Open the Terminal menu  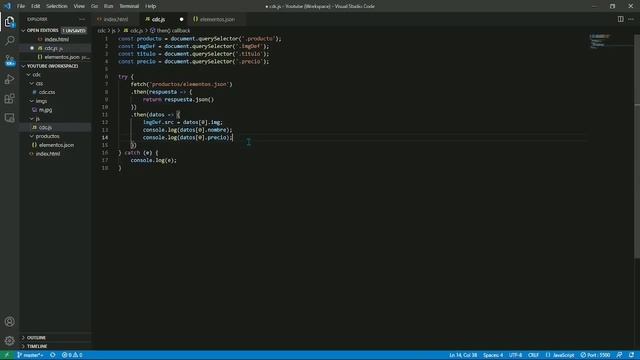pyautogui.click(x=129, y=6)
